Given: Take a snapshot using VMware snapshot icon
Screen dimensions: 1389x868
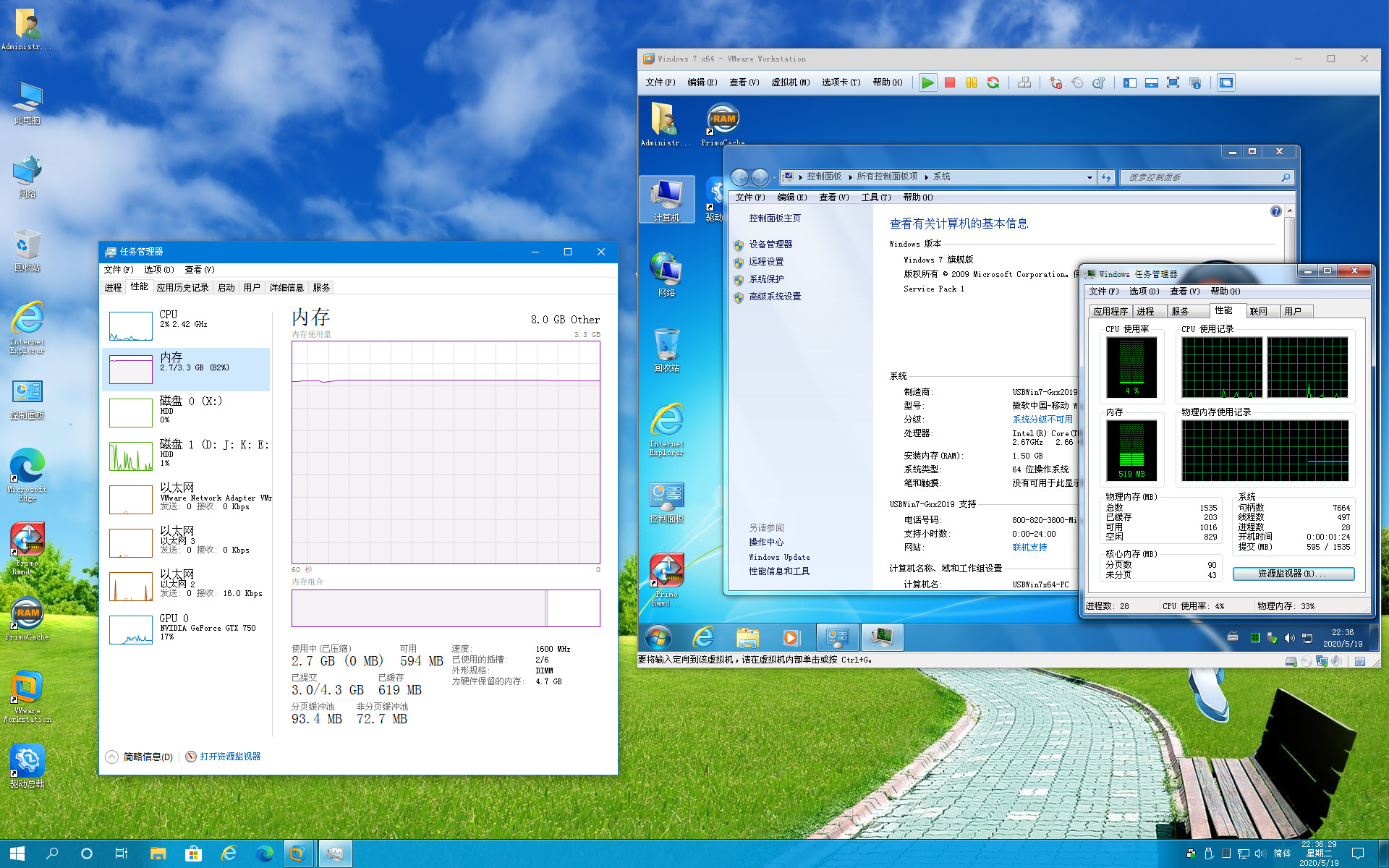Looking at the screenshot, I should tap(1055, 82).
